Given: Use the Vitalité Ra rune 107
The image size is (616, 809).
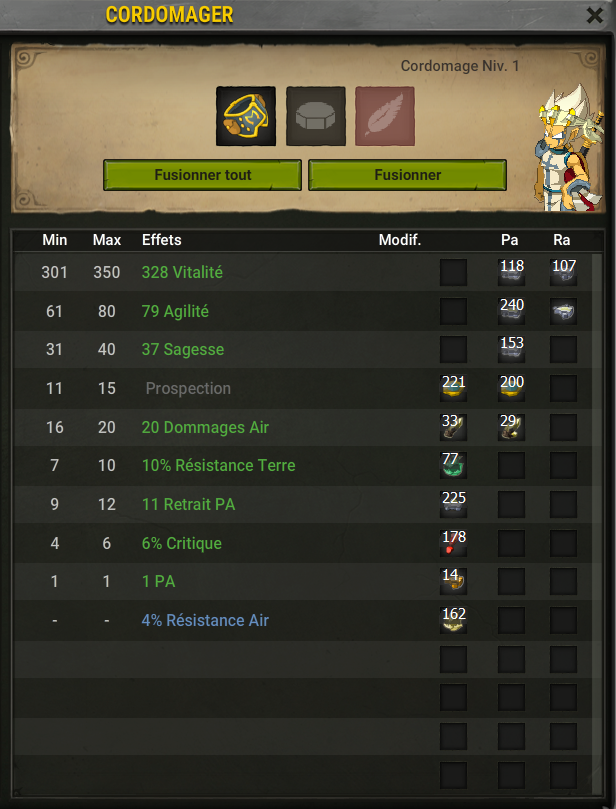Looking at the screenshot, I should [563, 272].
